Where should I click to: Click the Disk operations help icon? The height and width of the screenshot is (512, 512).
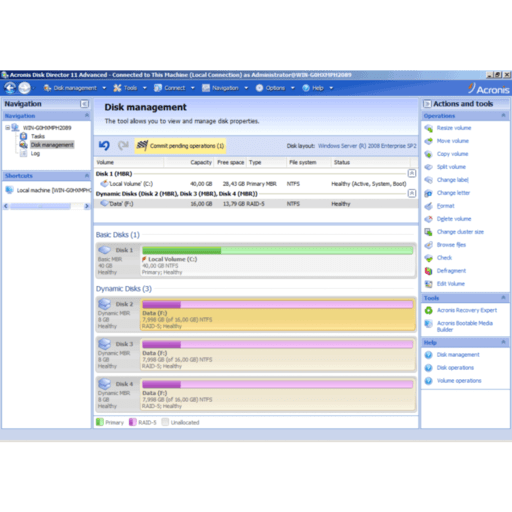(x=428, y=368)
